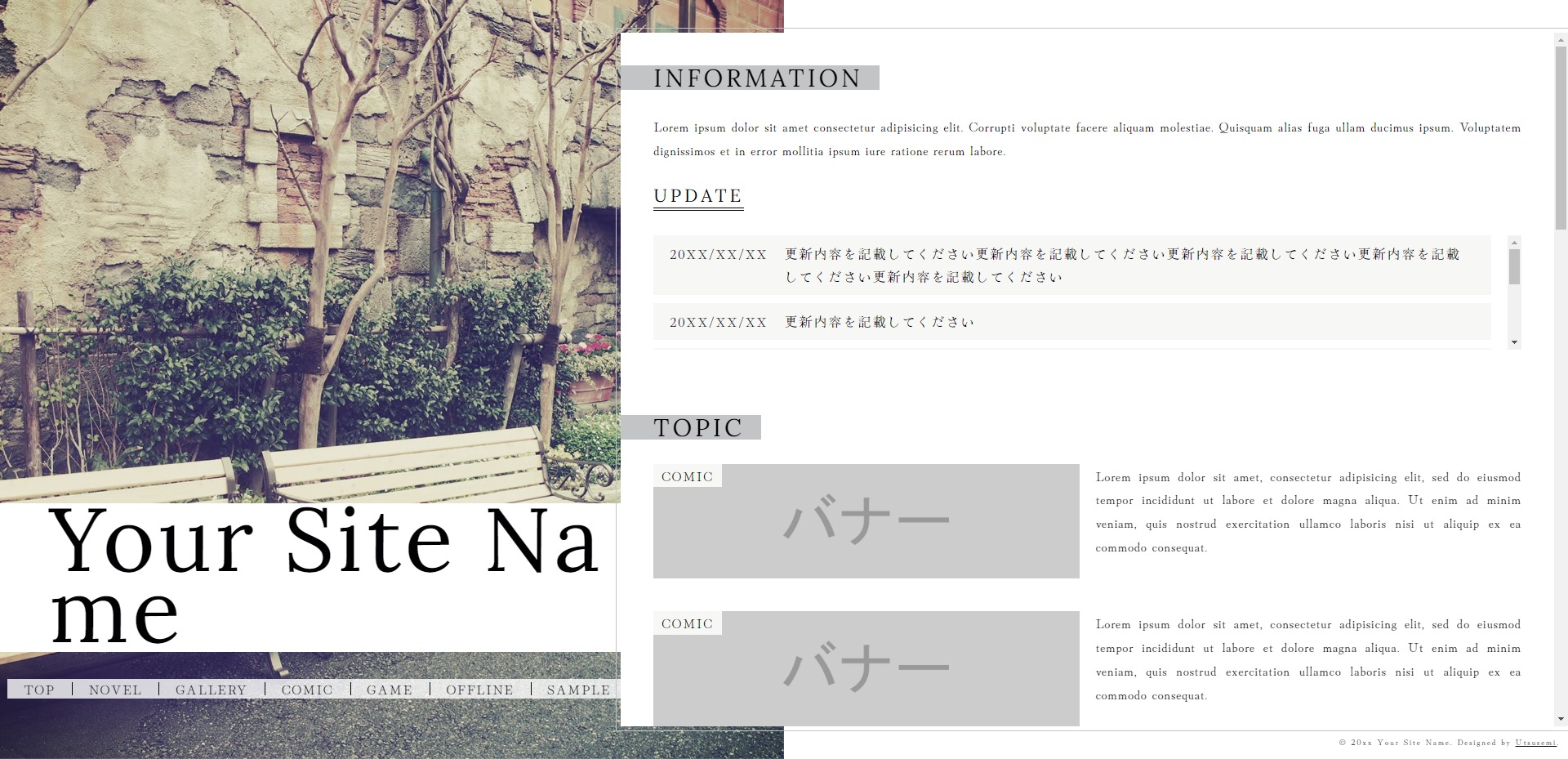Open the Utsusemi designer link in footer
1568x759 pixels.
point(1535,743)
